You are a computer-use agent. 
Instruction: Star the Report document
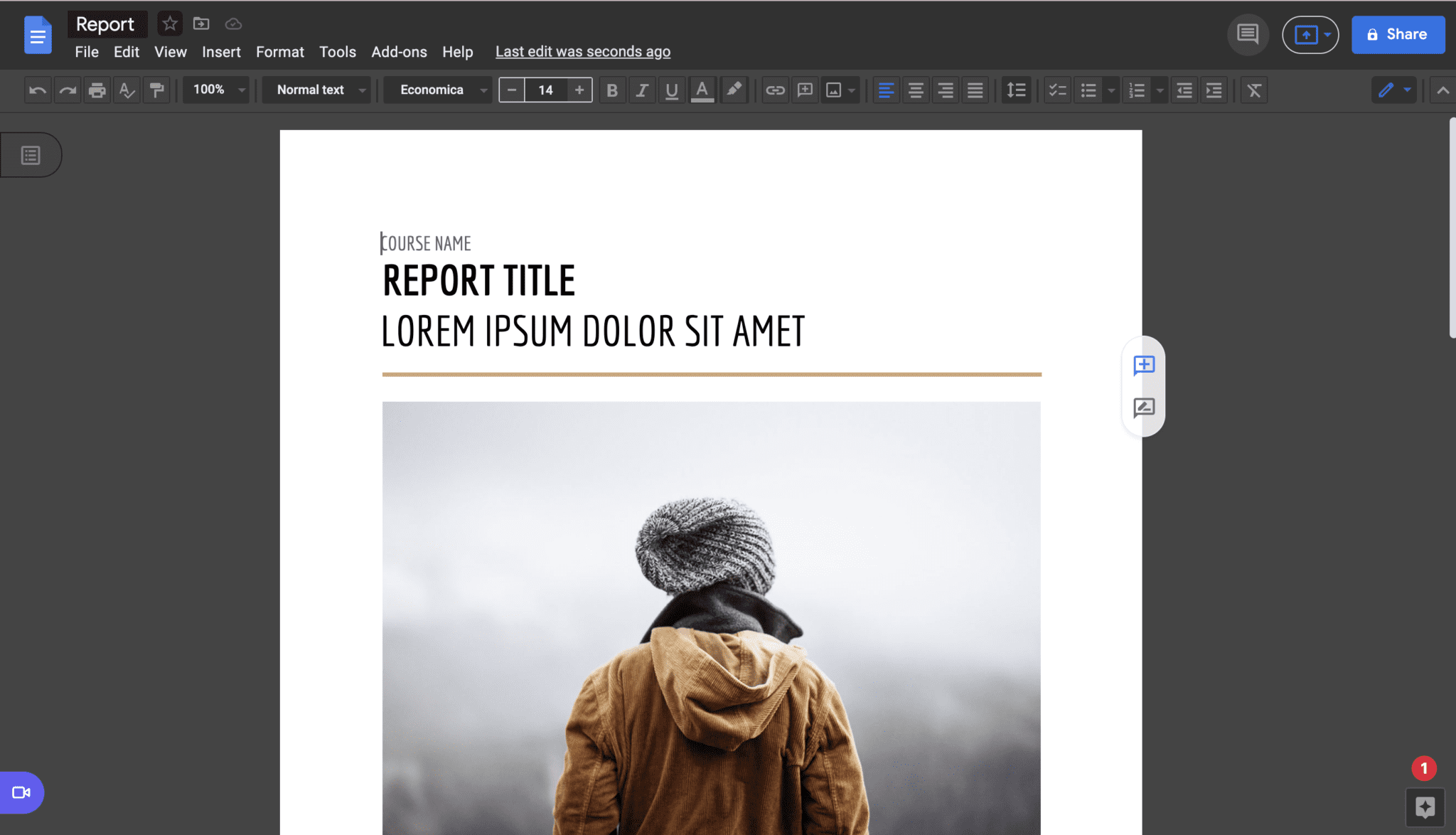point(169,23)
